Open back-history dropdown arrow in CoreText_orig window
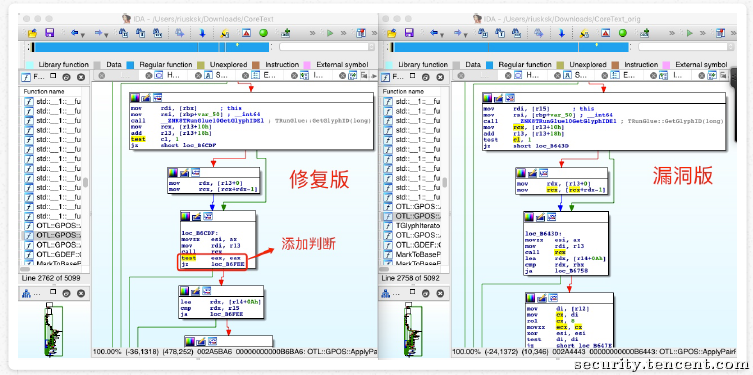The width and height of the screenshot is (753, 375). (442, 35)
